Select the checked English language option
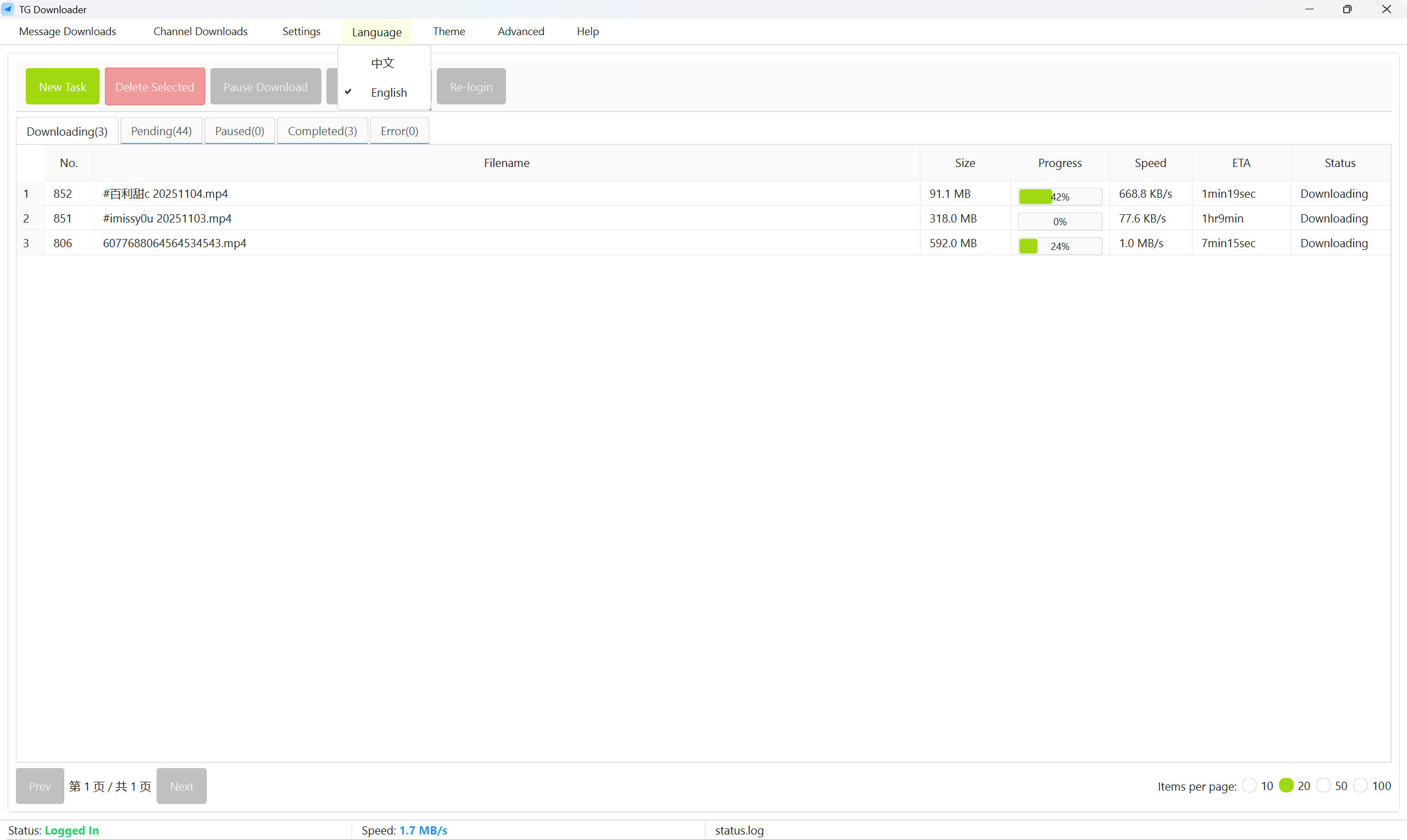 click(x=388, y=92)
